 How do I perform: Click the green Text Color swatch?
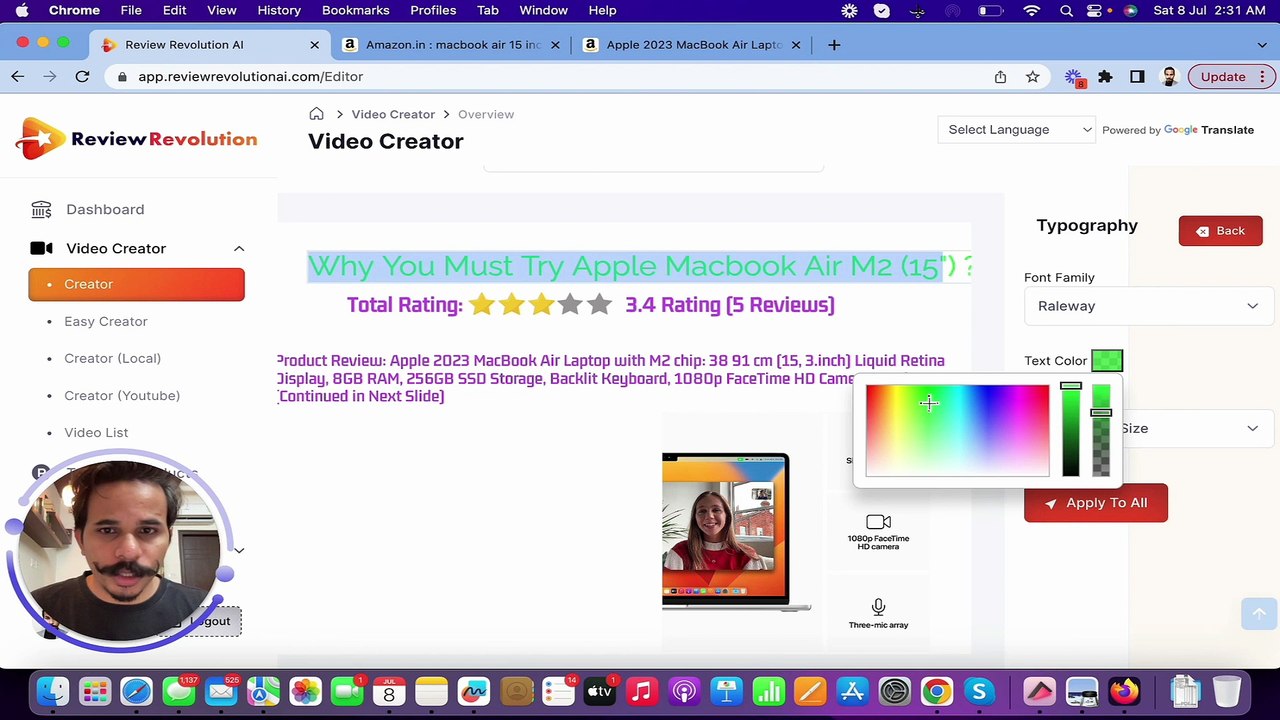[1107, 361]
